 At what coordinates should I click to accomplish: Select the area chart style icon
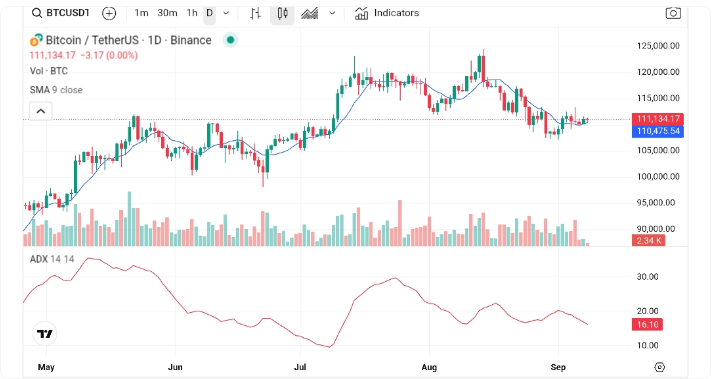click(x=310, y=14)
